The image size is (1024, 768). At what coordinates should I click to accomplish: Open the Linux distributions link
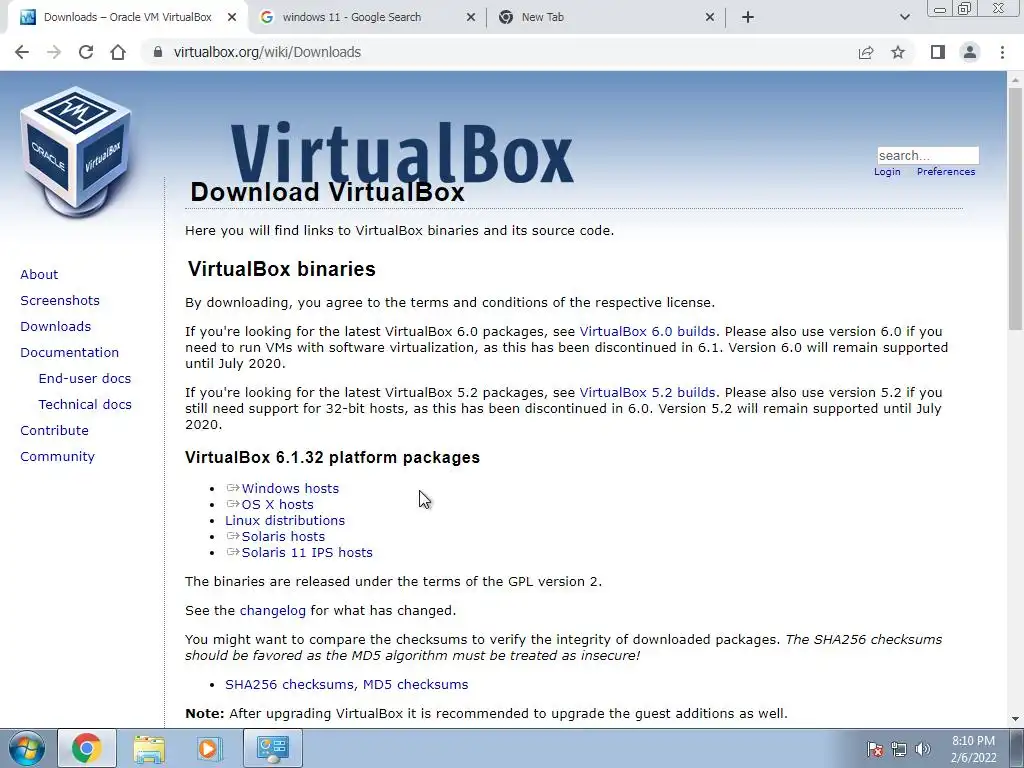click(285, 520)
